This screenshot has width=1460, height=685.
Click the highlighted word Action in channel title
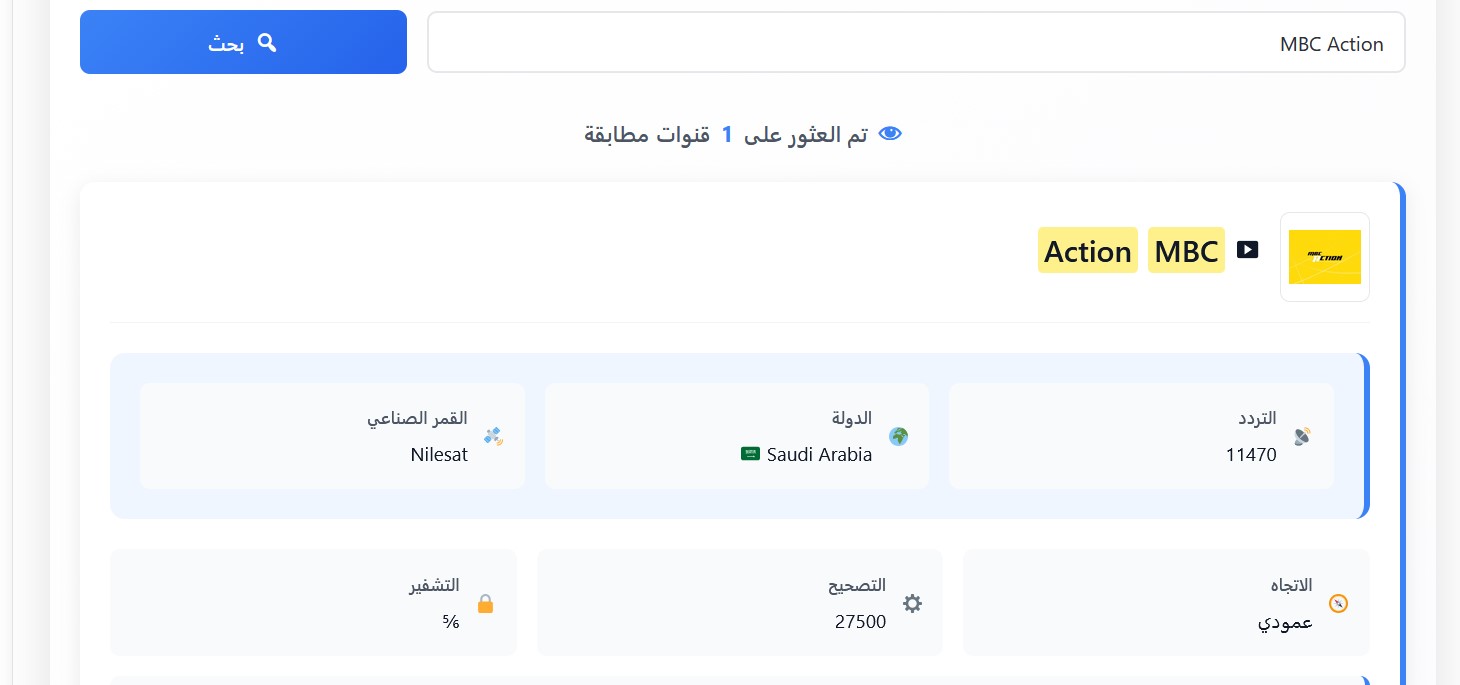[x=1088, y=251]
